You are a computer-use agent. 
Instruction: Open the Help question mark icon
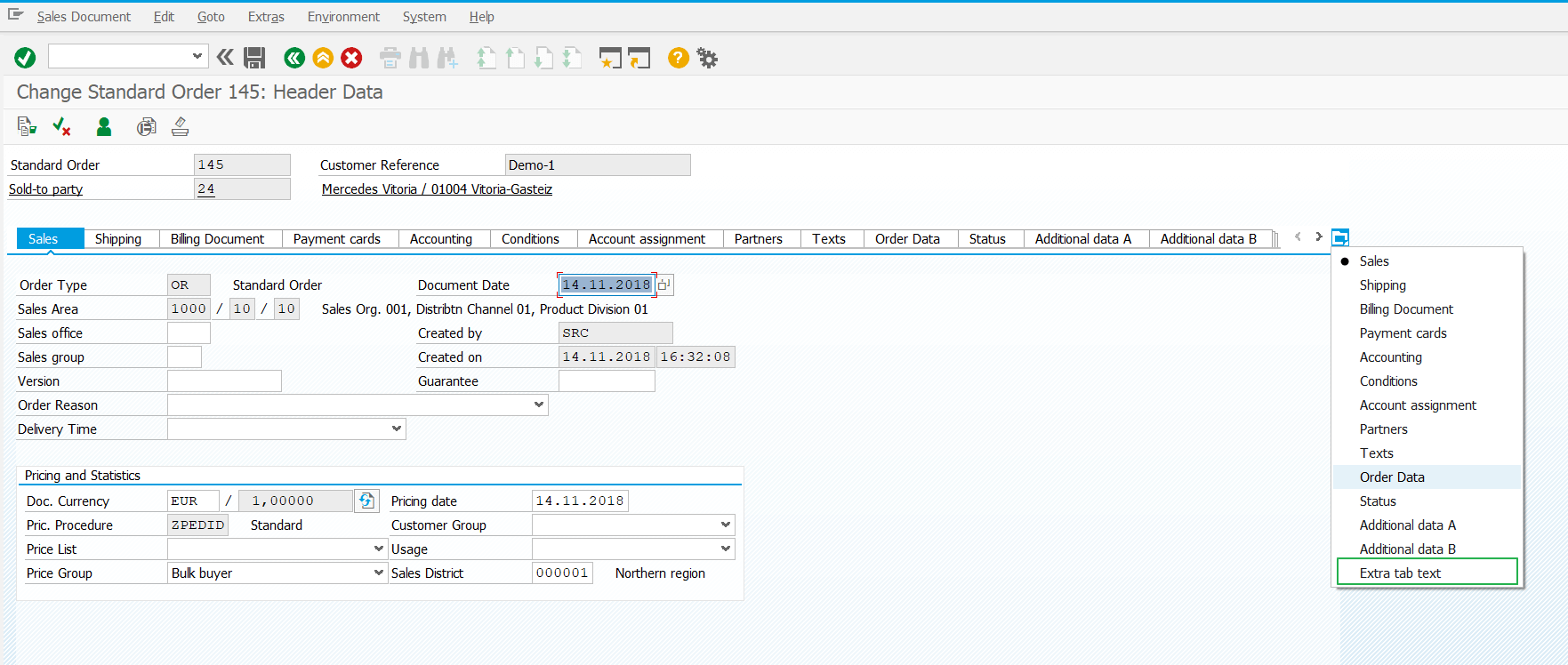[679, 58]
